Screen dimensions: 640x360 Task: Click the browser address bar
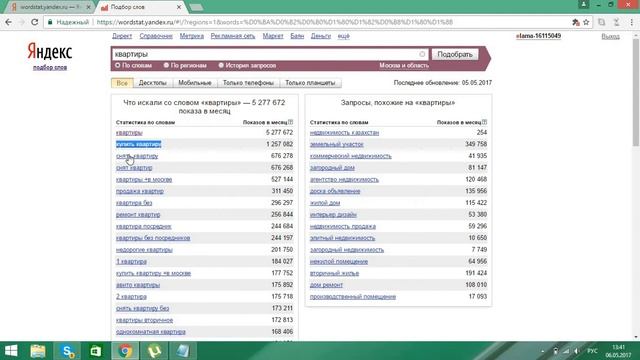[x=310, y=22]
